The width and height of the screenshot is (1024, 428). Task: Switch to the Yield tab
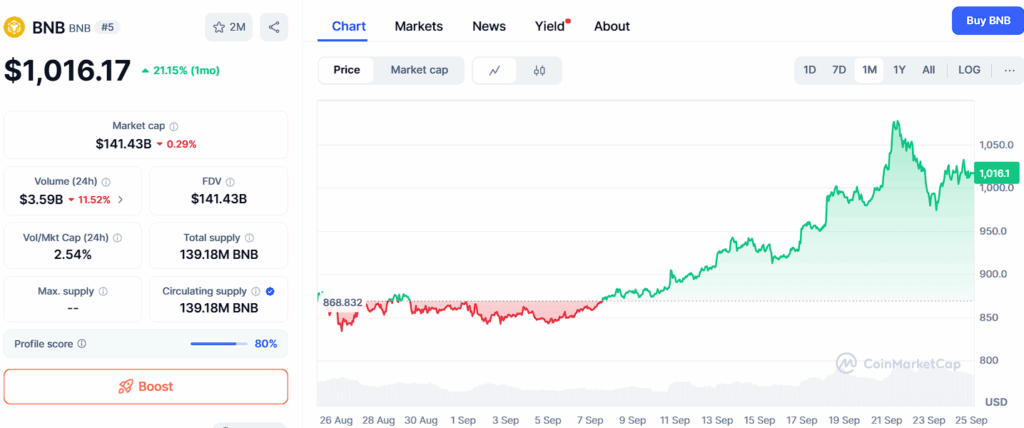[550, 26]
